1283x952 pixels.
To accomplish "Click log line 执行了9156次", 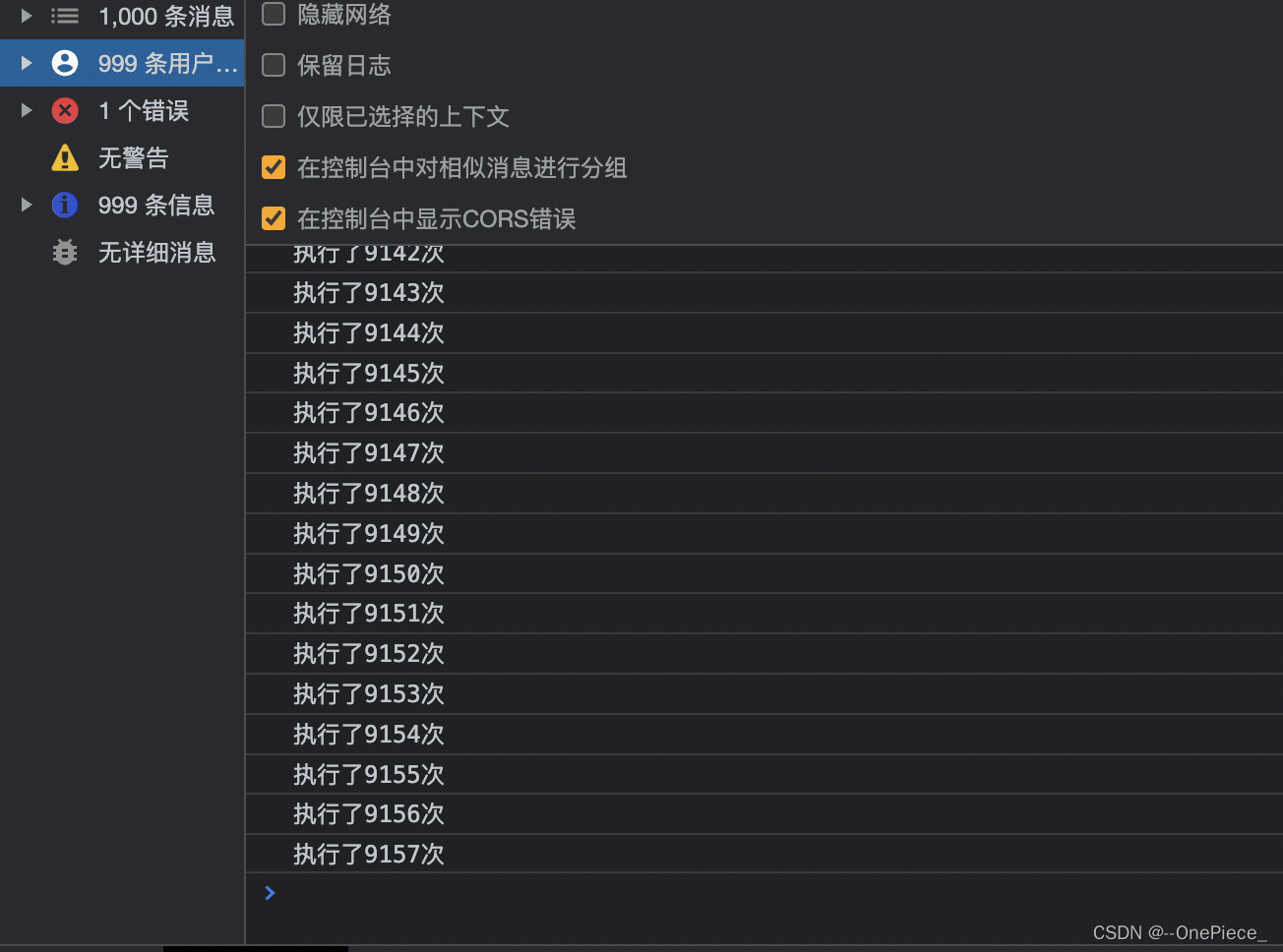I will (x=764, y=814).
